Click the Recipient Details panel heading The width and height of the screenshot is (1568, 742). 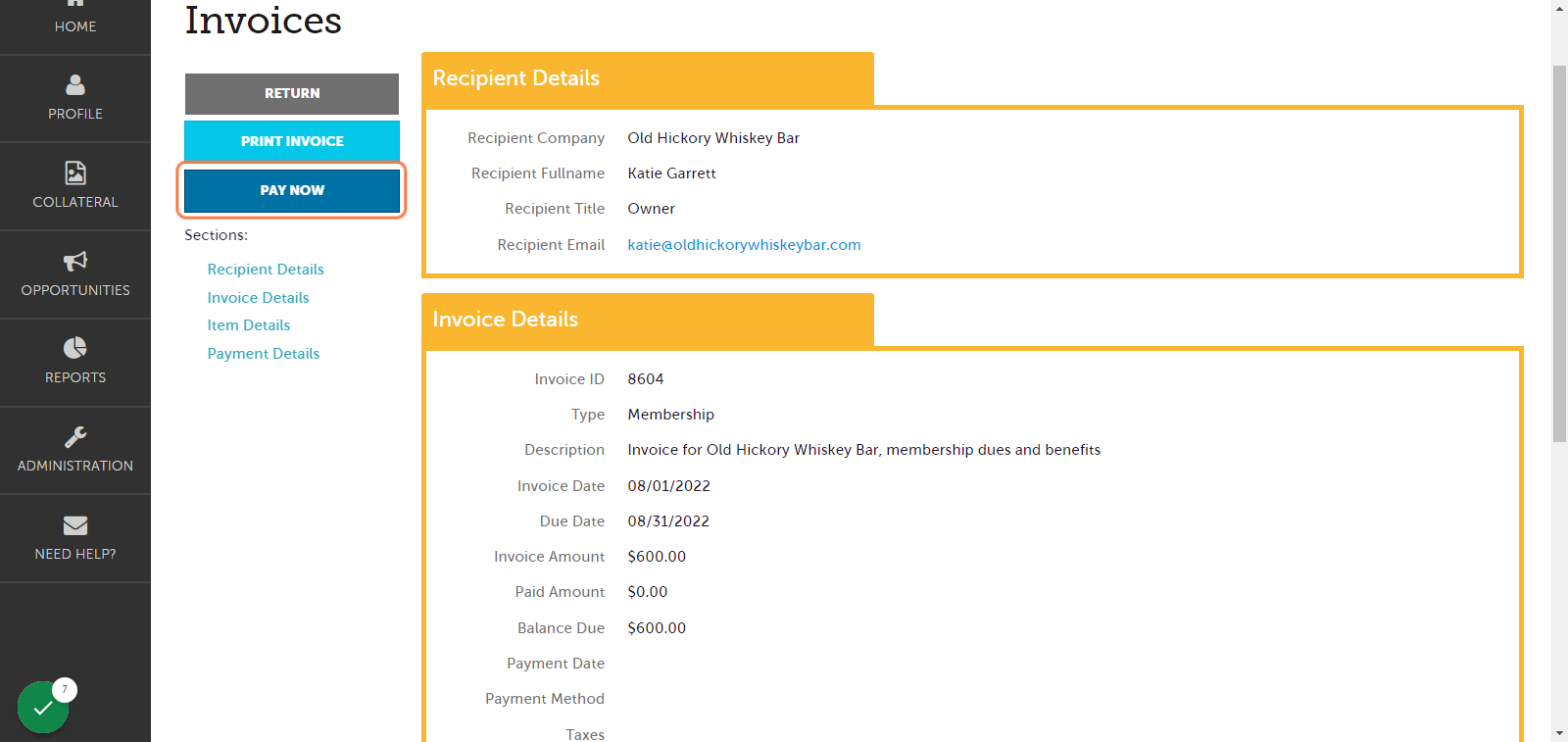click(x=516, y=78)
